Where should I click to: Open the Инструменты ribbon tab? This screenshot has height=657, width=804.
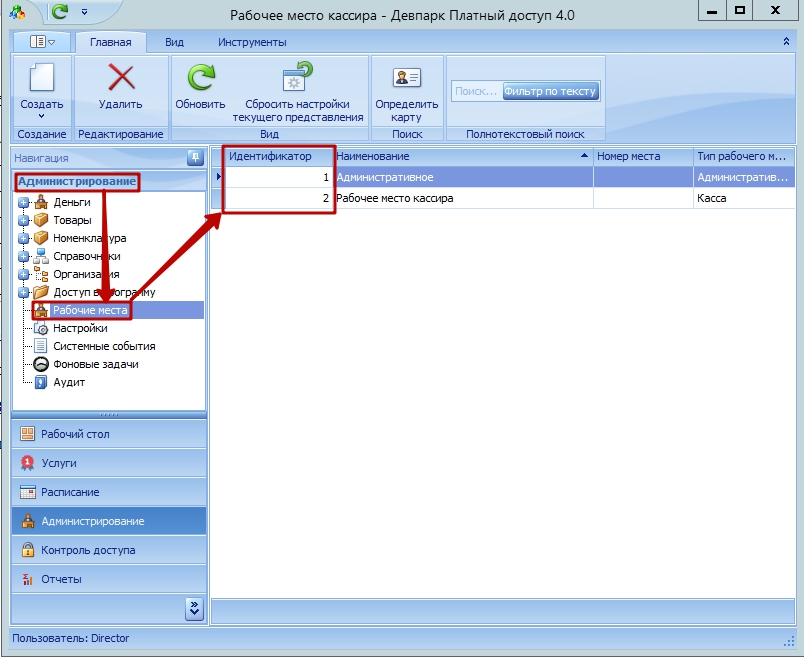(252, 42)
